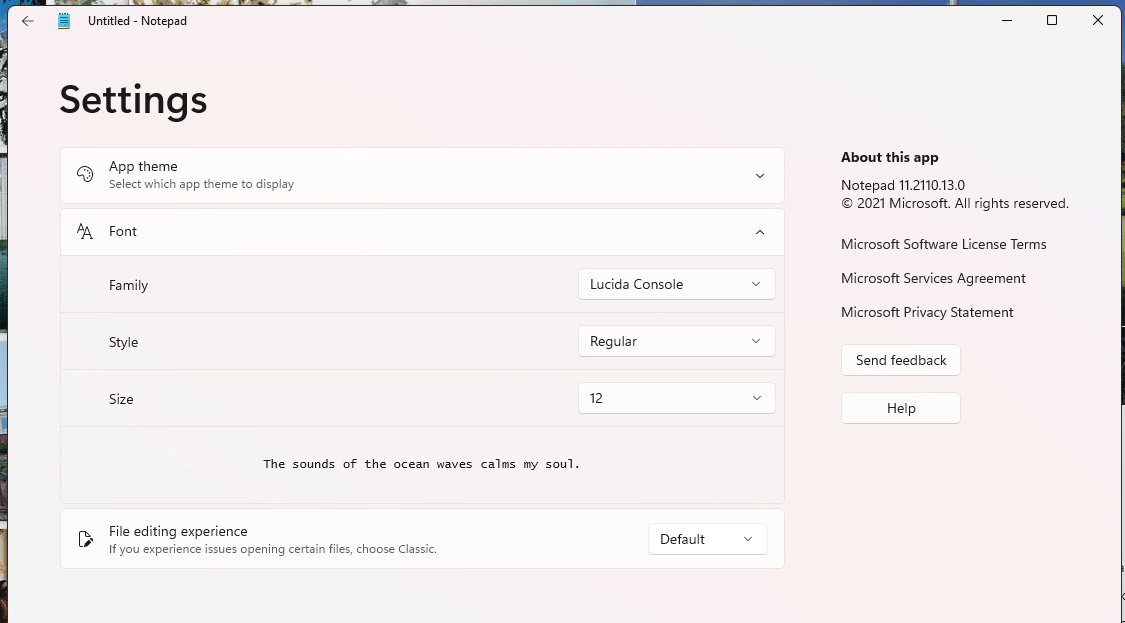Open the font Size dropdown
The height and width of the screenshot is (623, 1125).
click(x=676, y=398)
